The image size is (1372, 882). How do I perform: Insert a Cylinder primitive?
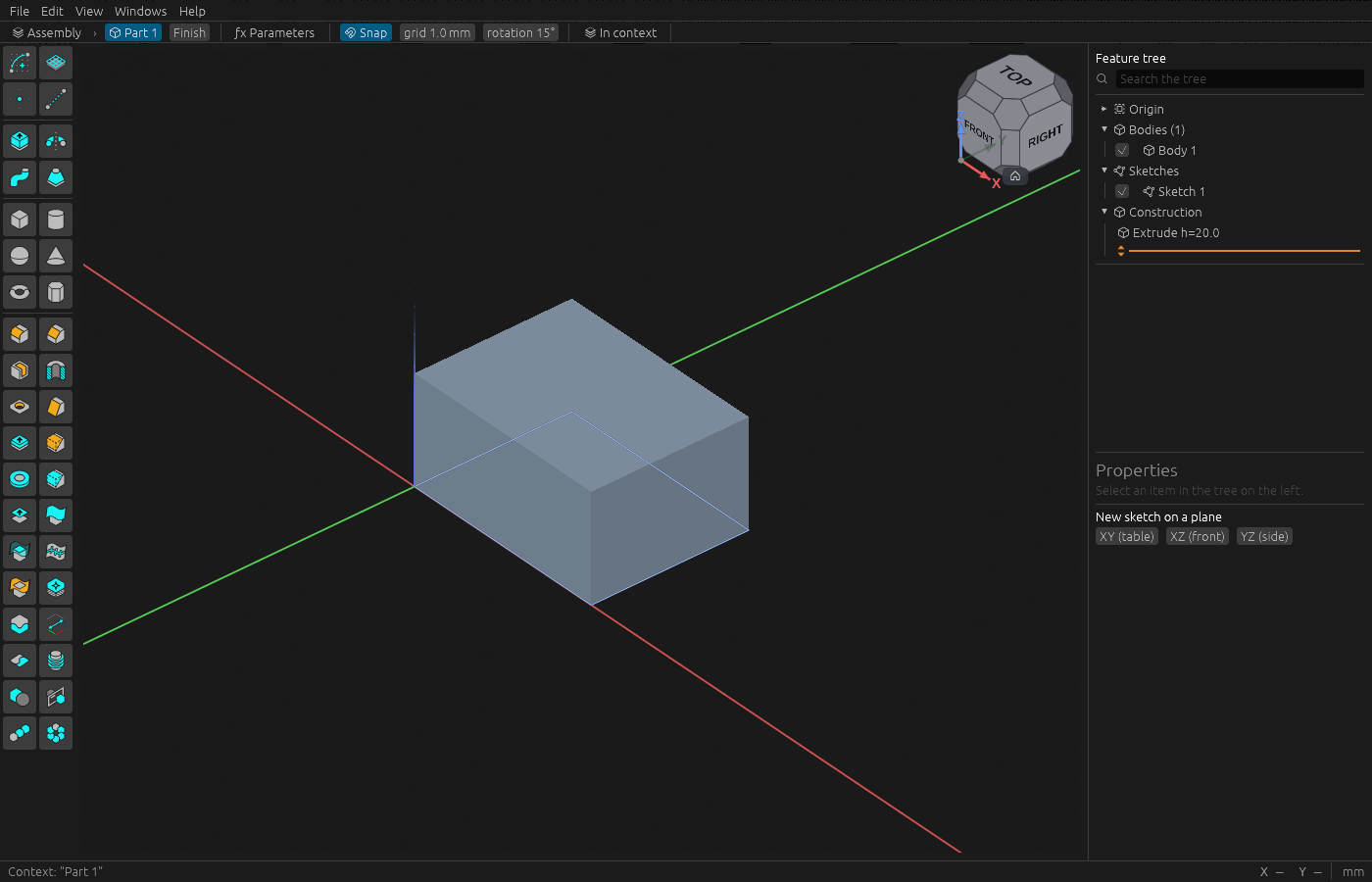56,220
